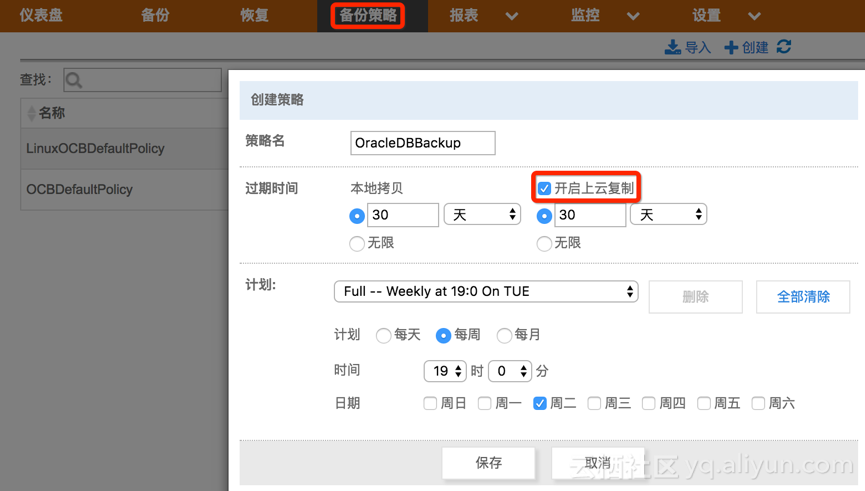Screen dimensions: 865x491
Task: Open the 备份 tab
Action: [x=155, y=15]
